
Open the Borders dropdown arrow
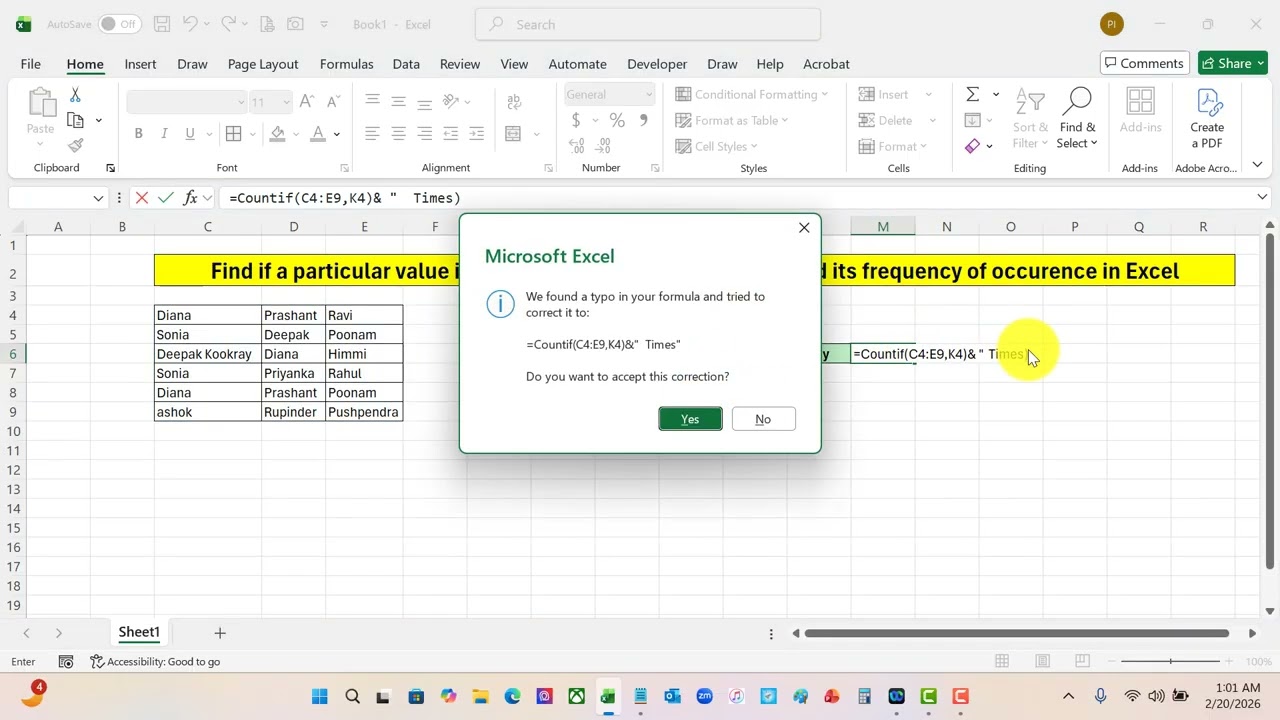[x=254, y=134]
